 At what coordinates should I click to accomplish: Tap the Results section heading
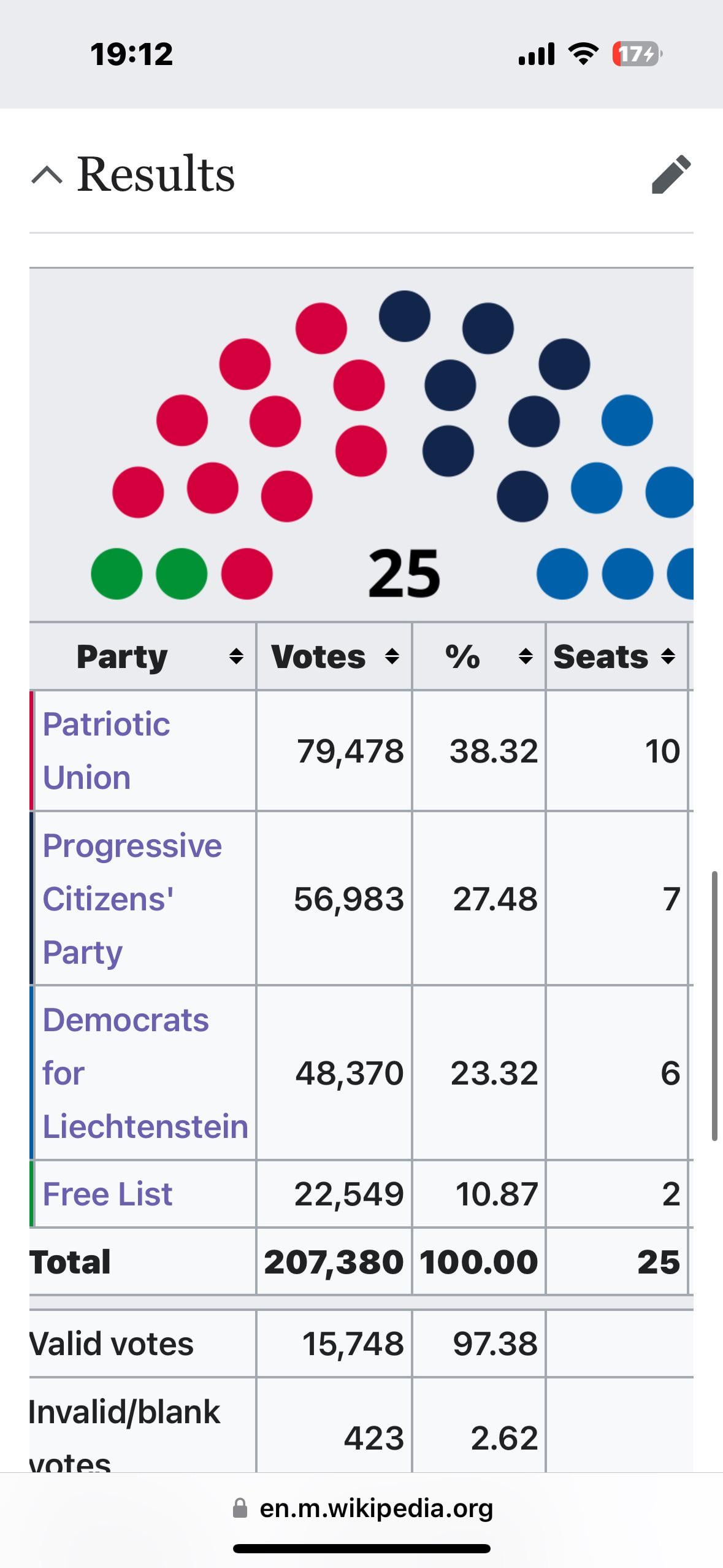tap(156, 174)
